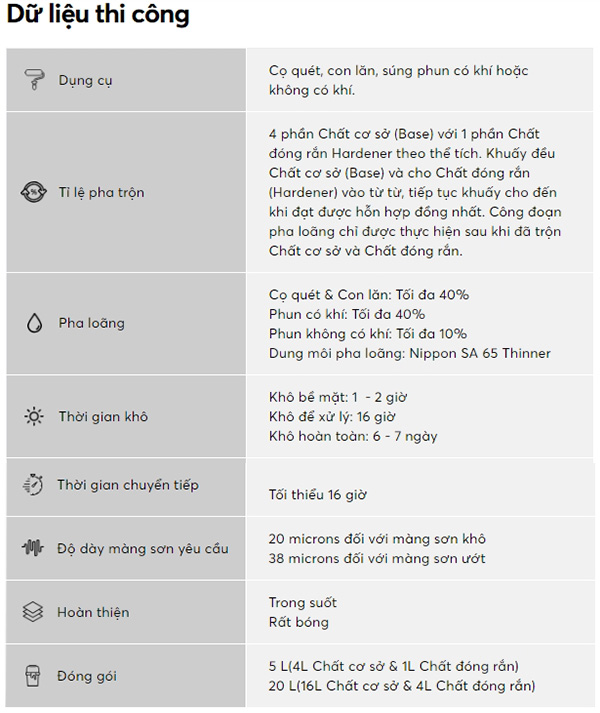The height and width of the screenshot is (713, 600).
Task: Select the Tỉ lệ pha trộn label
Action: (x=101, y=192)
